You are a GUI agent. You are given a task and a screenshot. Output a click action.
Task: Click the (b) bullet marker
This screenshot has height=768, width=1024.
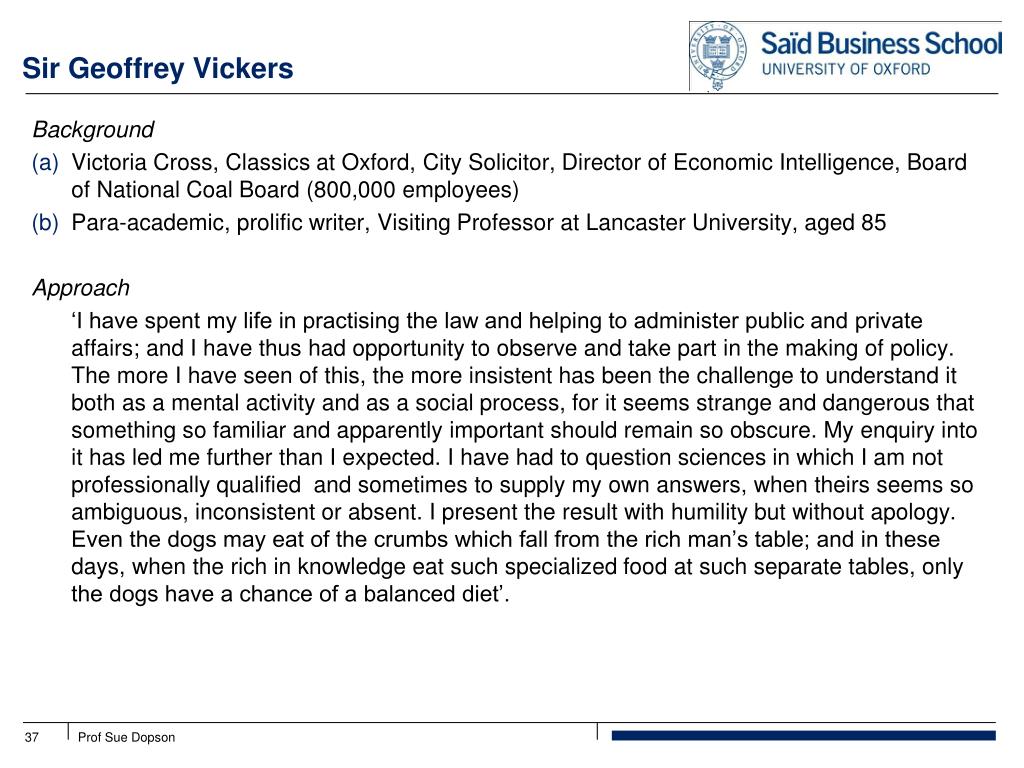[x=45, y=223]
